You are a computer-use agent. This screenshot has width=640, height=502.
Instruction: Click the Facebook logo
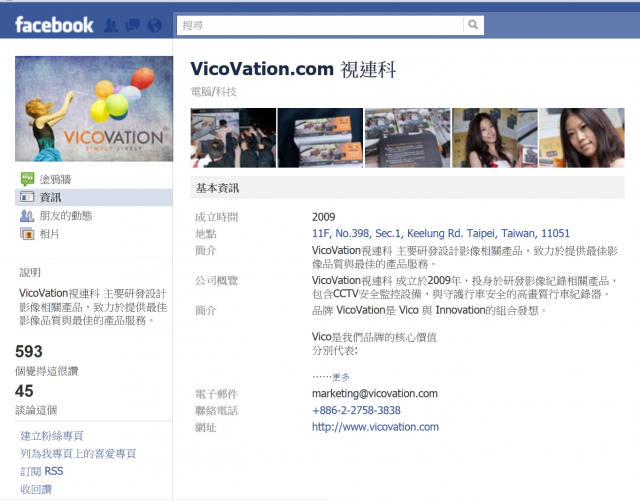54,25
